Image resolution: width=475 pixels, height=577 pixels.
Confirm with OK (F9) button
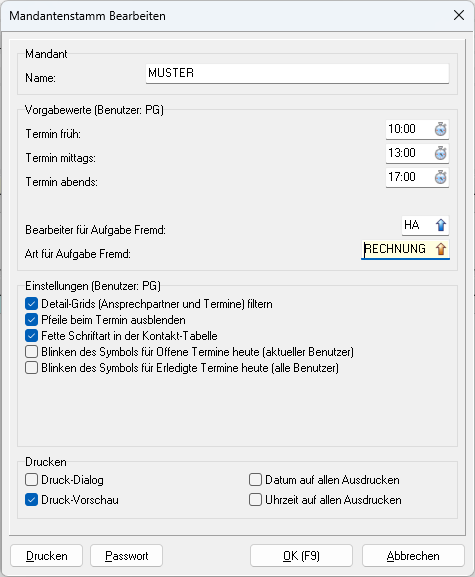click(301, 556)
